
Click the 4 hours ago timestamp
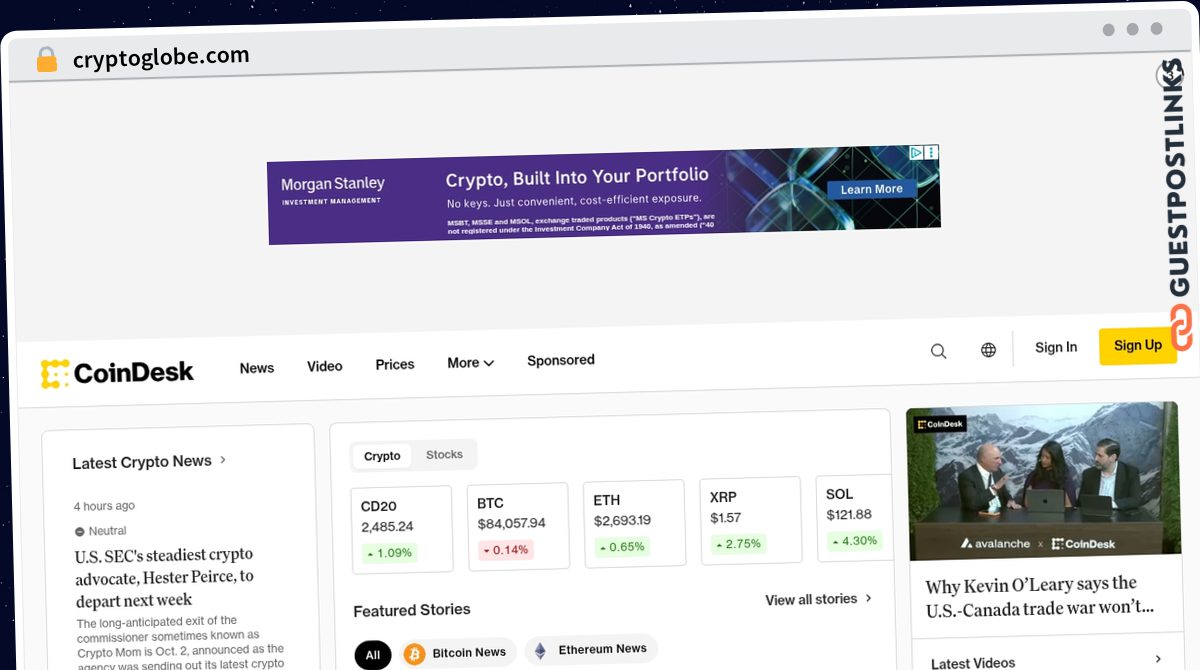click(x=104, y=506)
